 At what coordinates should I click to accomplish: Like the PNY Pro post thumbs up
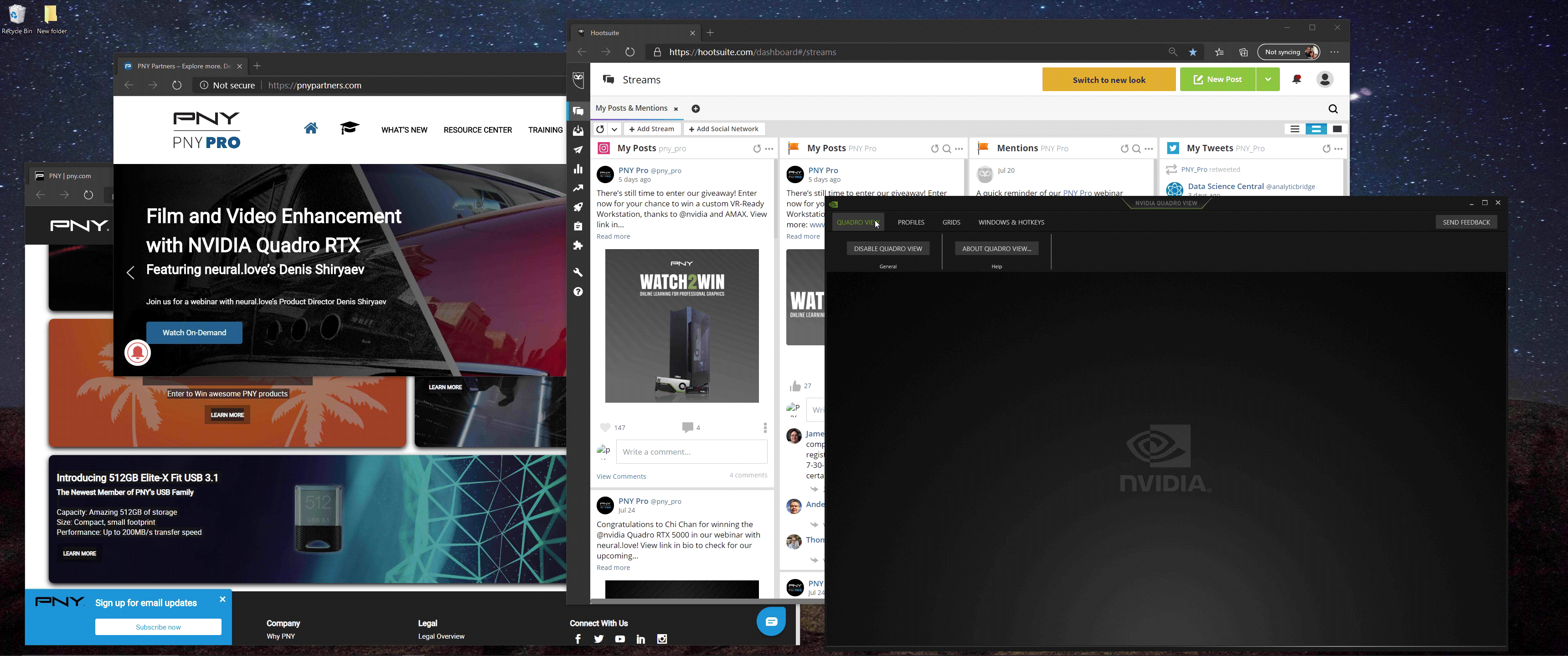coord(795,386)
